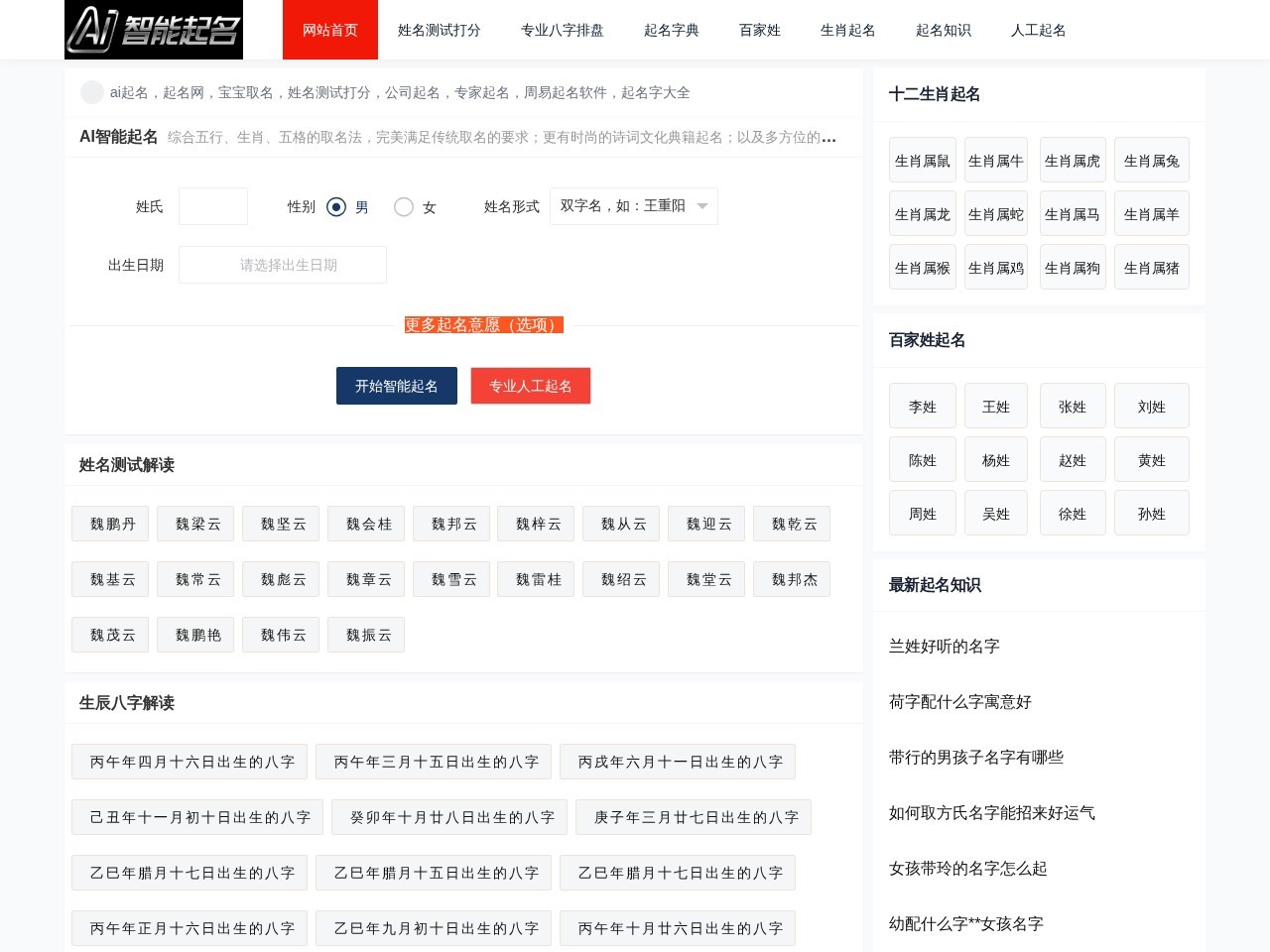View name reading for 魏会桂
Screen dimensions: 1270x952
pyautogui.click(x=366, y=524)
